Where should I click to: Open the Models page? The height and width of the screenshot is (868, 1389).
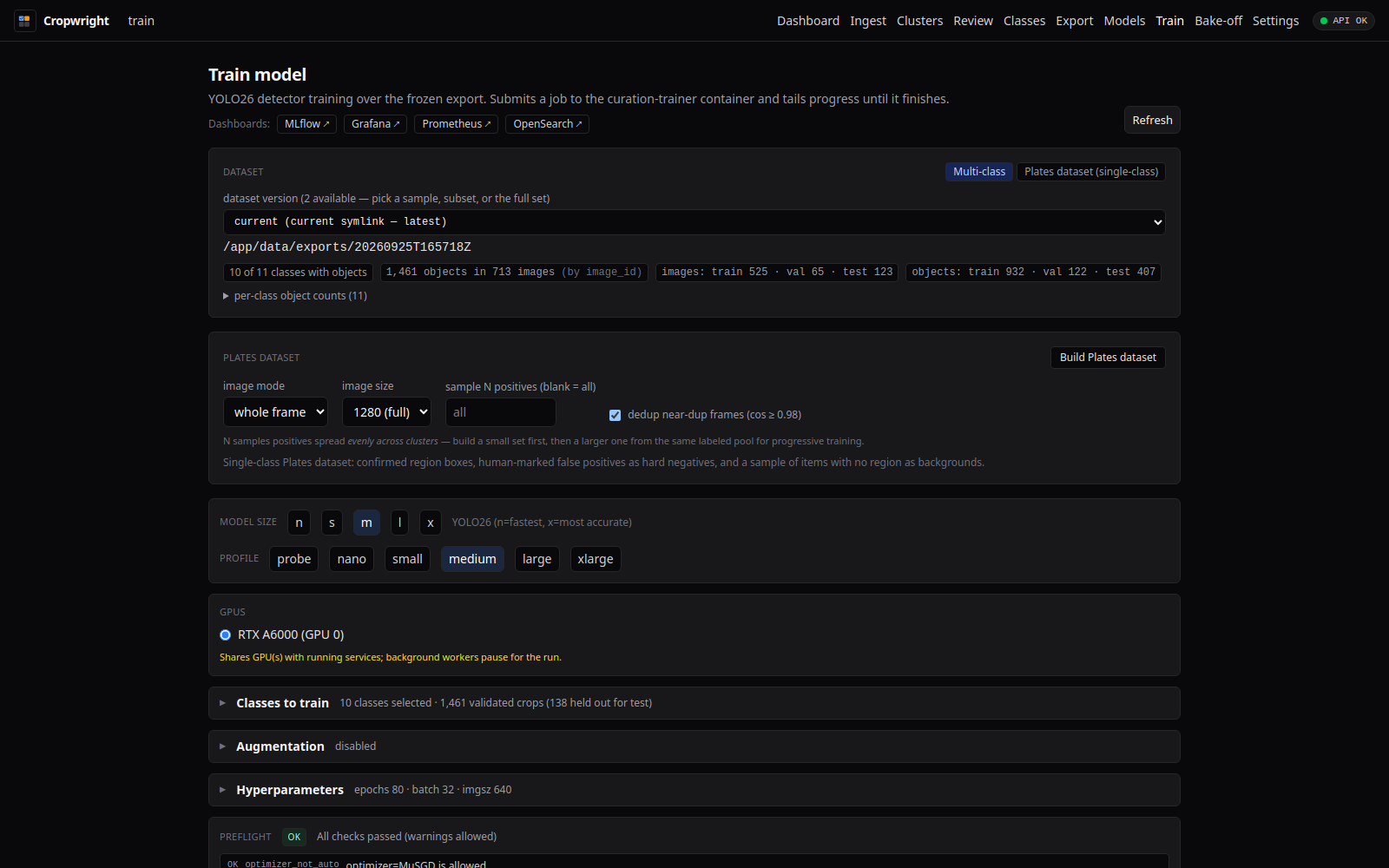tap(1124, 21)
